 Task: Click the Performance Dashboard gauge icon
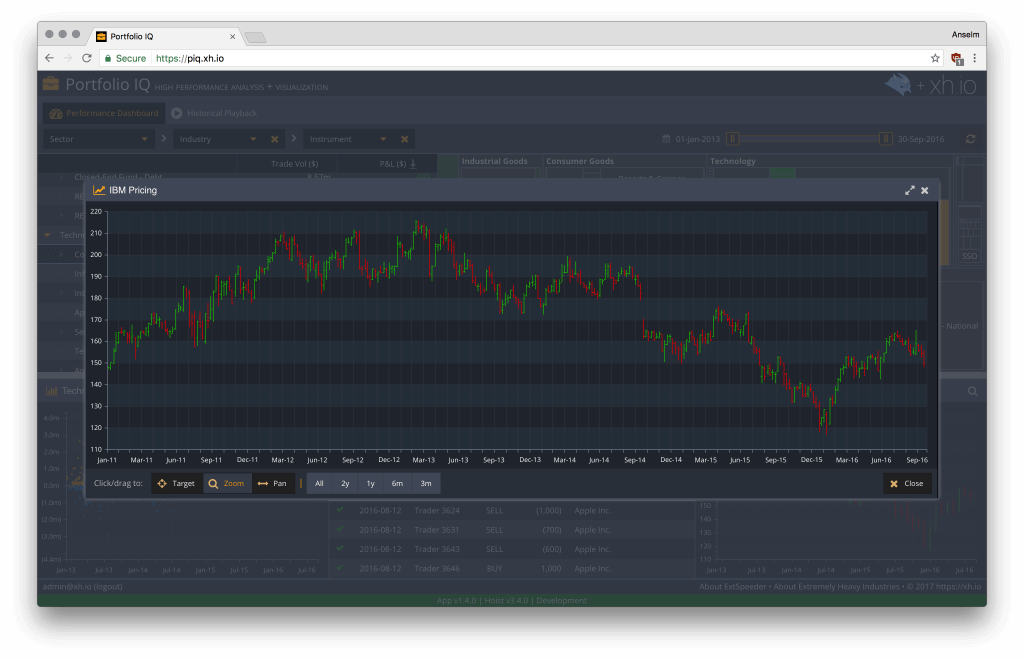(x=56, y=113)
